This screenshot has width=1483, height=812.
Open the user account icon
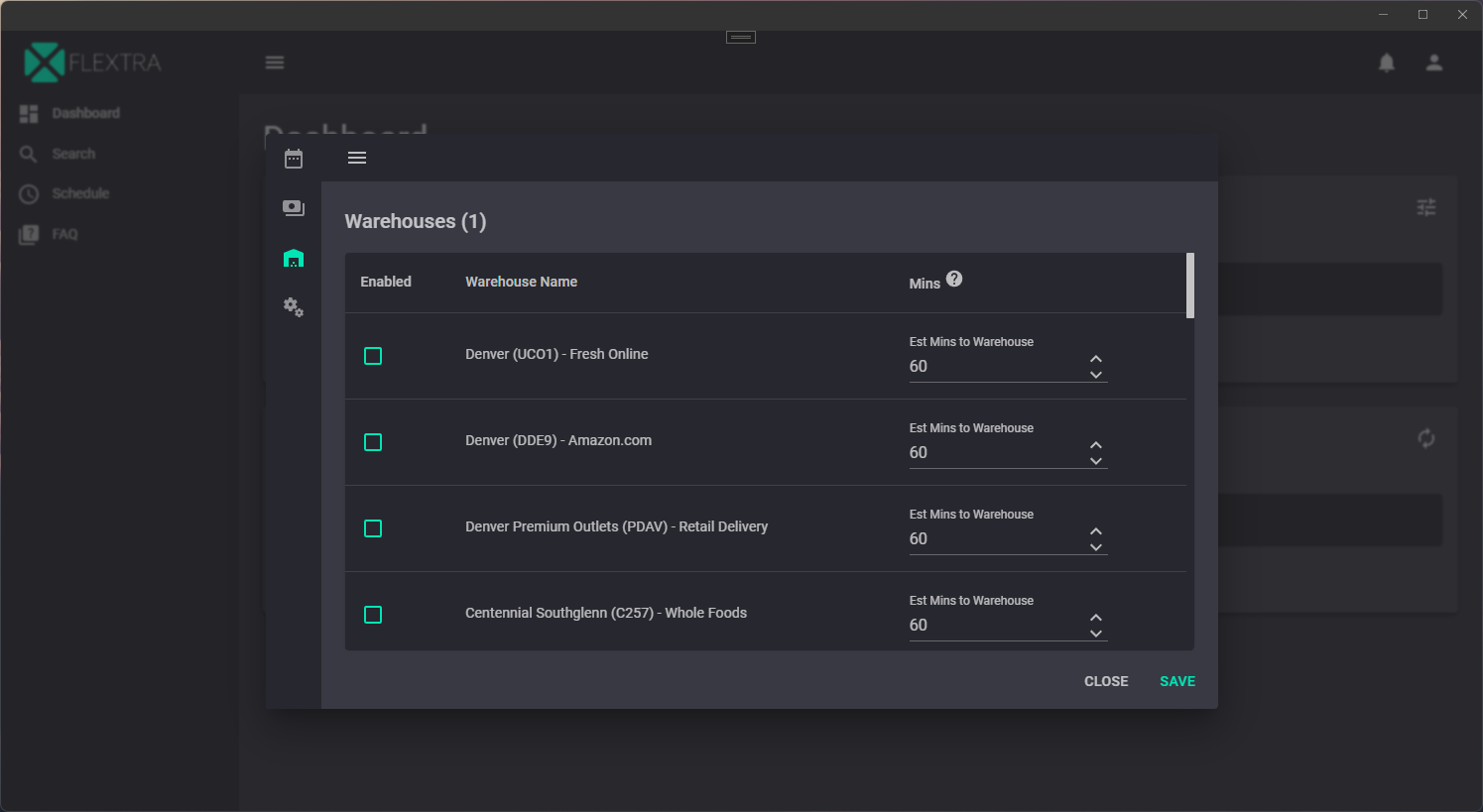1434,62
